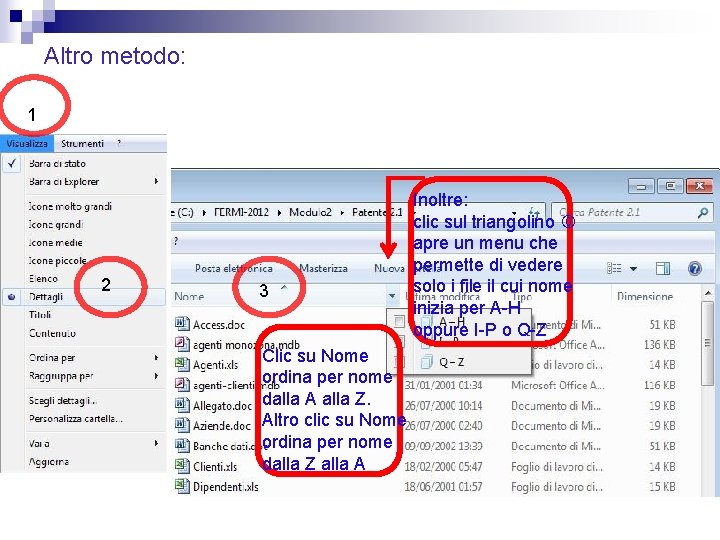720x540 pixels.
Task: Click size 136 KB cell
Action: pos(659,345)
